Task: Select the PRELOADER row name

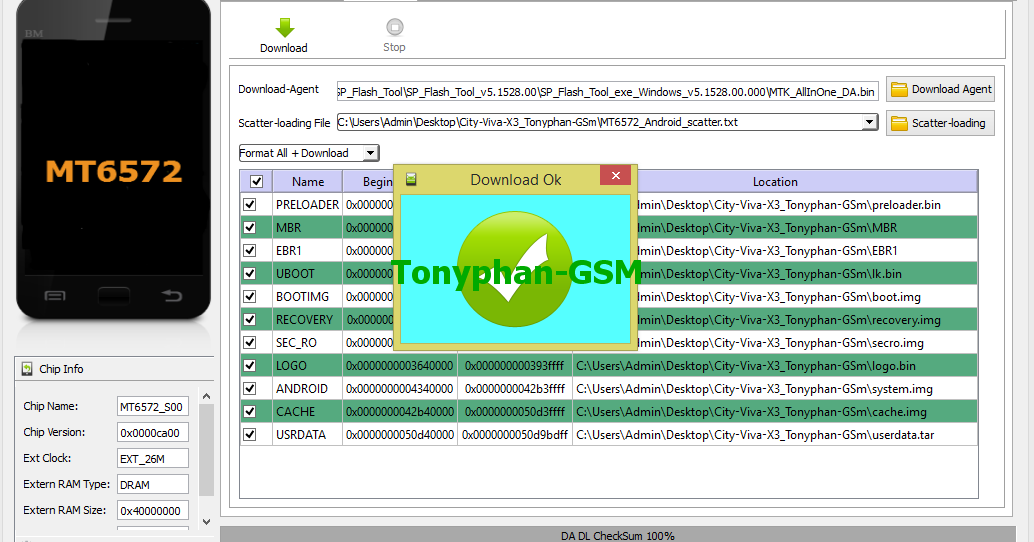Action: tap(307, 204)
